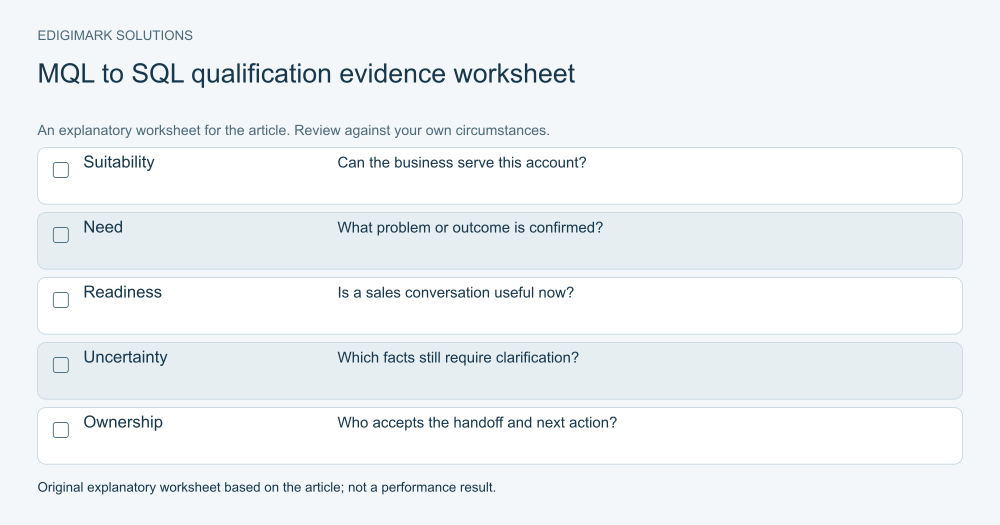The width and height of the screenshot is (1000, 525).
Task: Enable the Readiness checkbox
Action: pyautogui.click(x=61, y=300)
